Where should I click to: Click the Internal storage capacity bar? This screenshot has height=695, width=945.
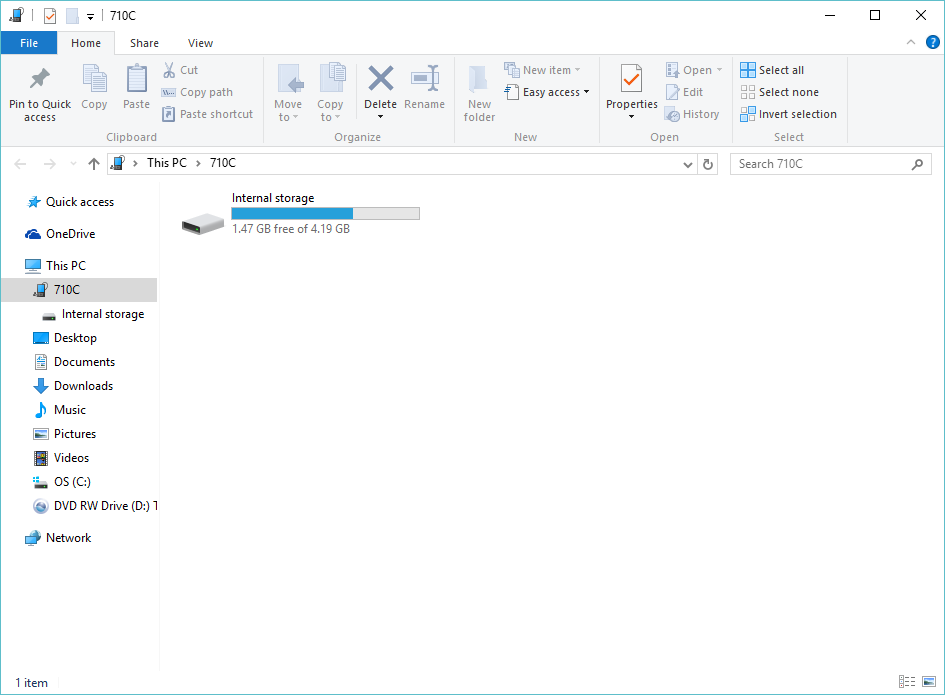point(325,213)
